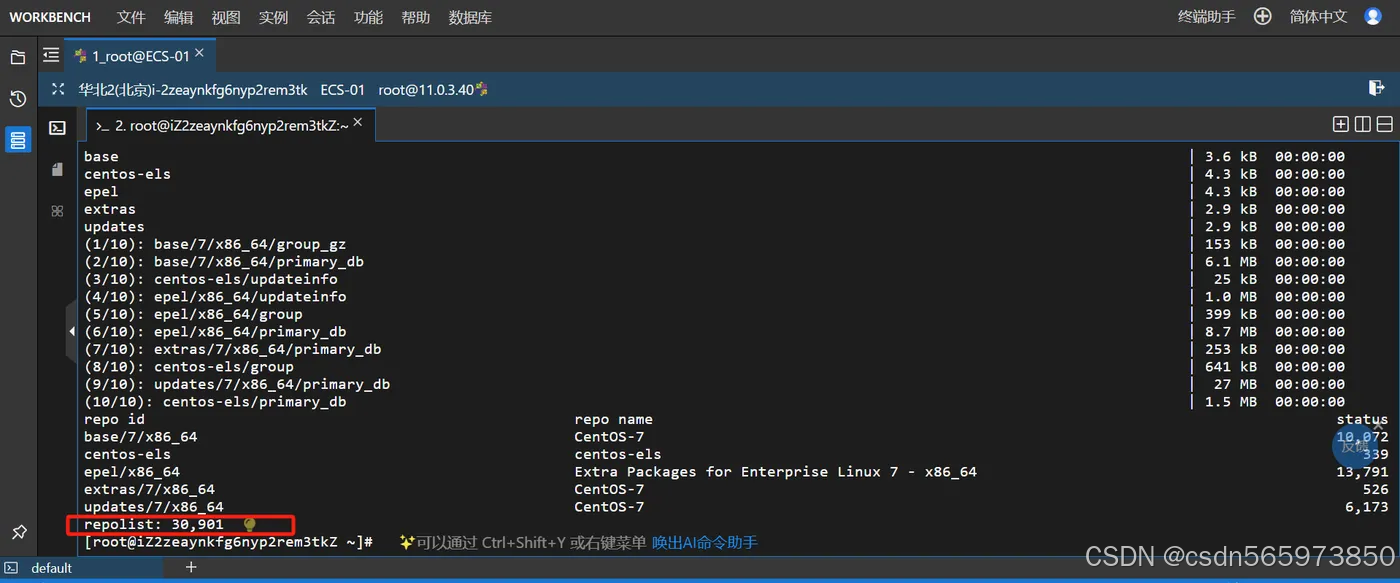Open the 简体中文 language dropdown
Screen dimensions: 1400x583
1319,17
